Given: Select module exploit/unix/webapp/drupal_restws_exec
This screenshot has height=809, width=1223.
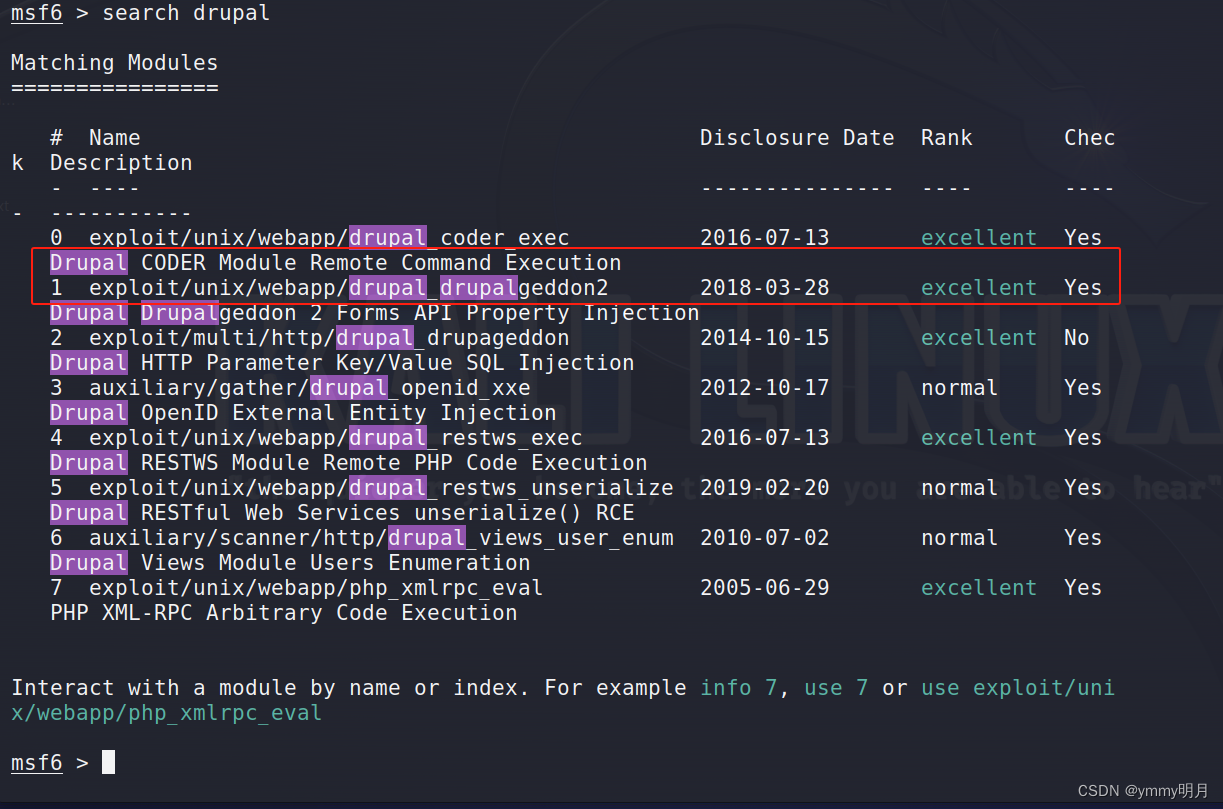Looking at the screenshot, I should 336,438.
